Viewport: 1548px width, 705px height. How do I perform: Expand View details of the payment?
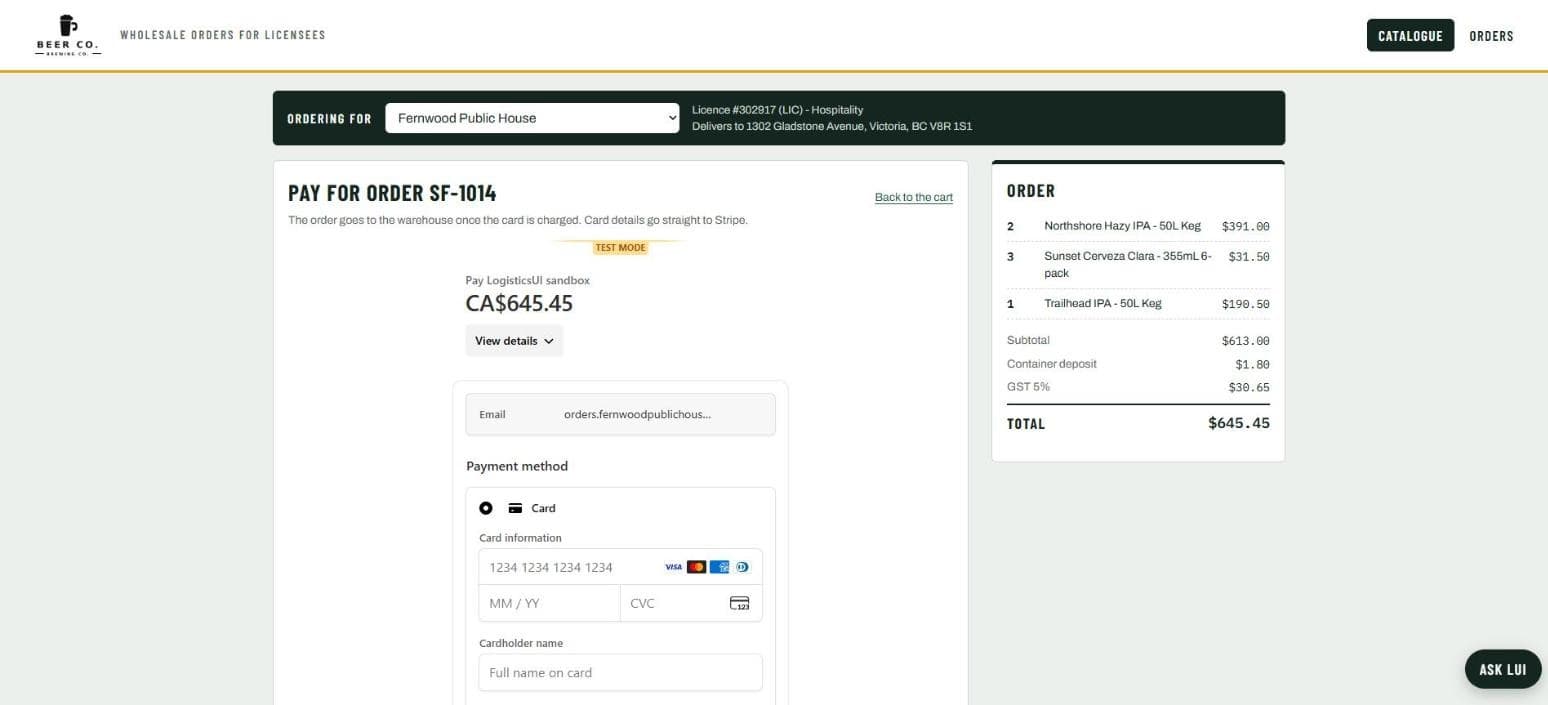[x=514, y=341]
